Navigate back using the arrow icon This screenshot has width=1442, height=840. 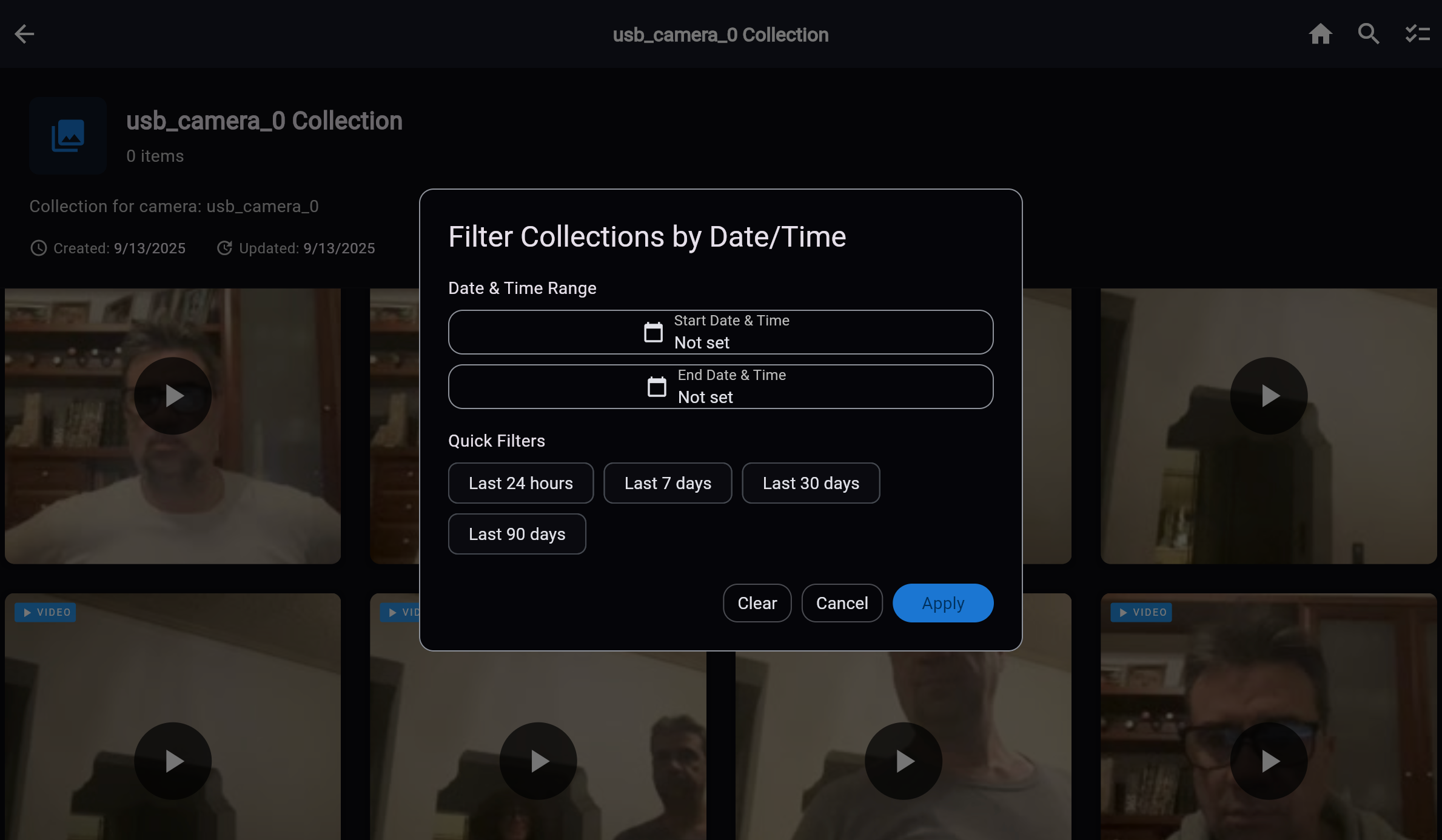click(x=24, y=34)
